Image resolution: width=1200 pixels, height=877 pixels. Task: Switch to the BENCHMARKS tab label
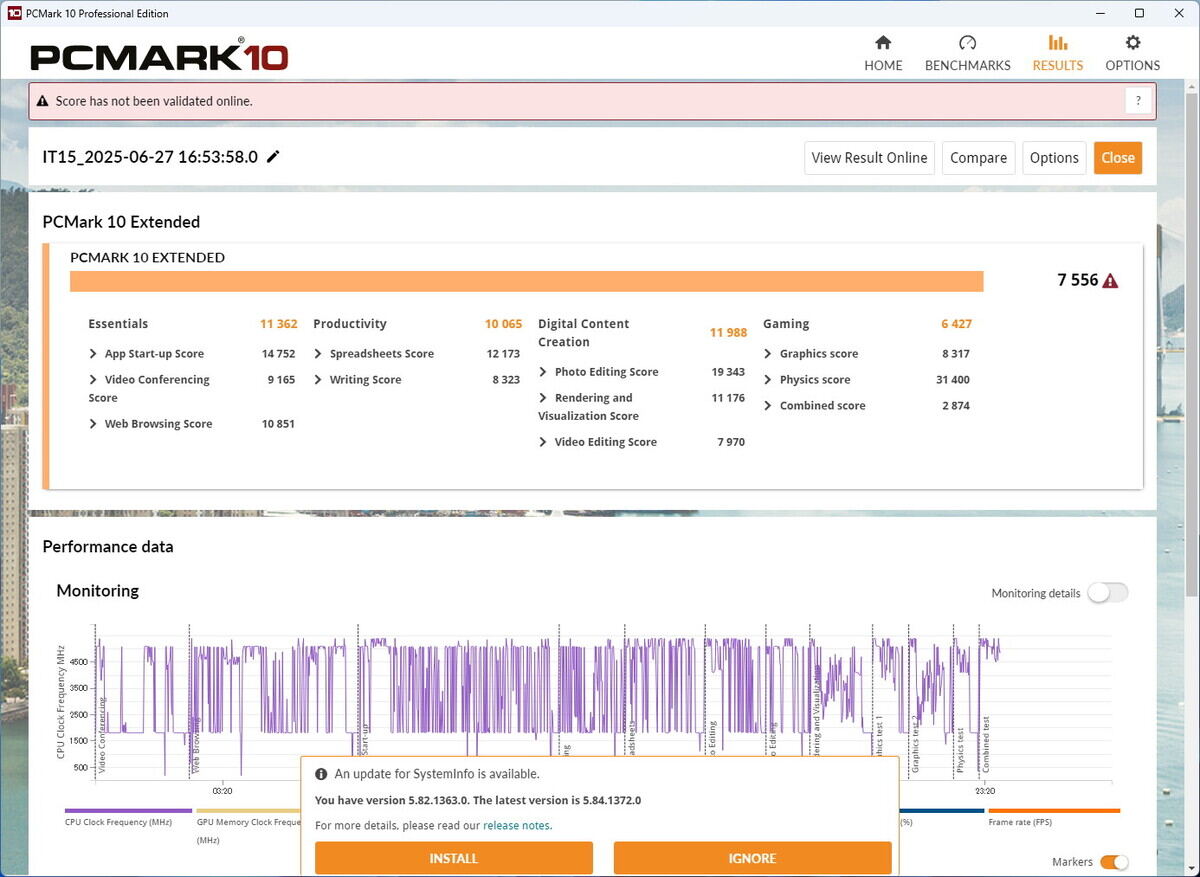click(967, 66)
